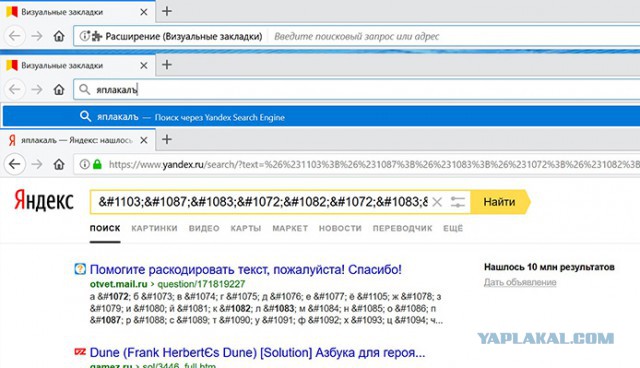Open new tab in the middle browser window
This screenshot has width=640, height=368.
coord(167,64)
